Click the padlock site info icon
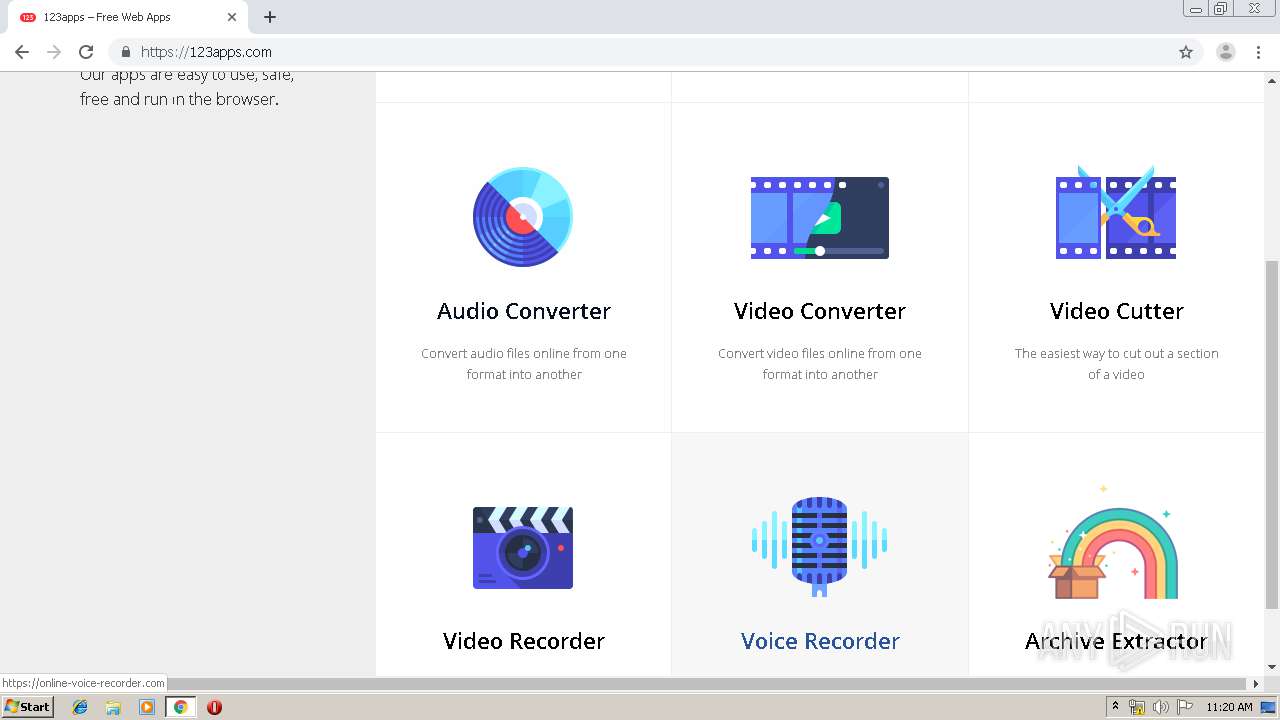The width and height of the screenshot is (1280, 720). tap(126, 52)
